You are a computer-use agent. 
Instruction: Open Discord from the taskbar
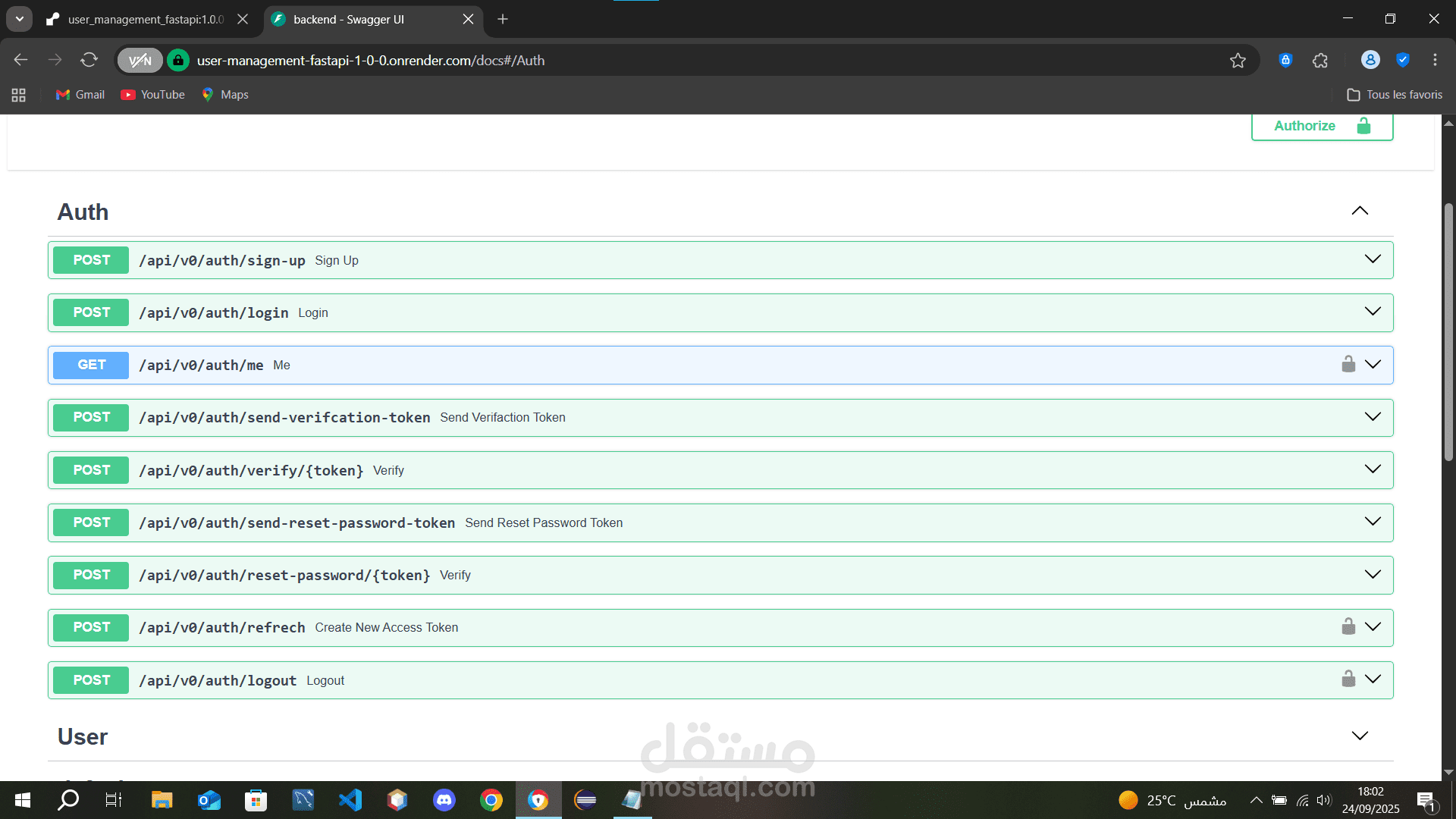tap(444, 800)
